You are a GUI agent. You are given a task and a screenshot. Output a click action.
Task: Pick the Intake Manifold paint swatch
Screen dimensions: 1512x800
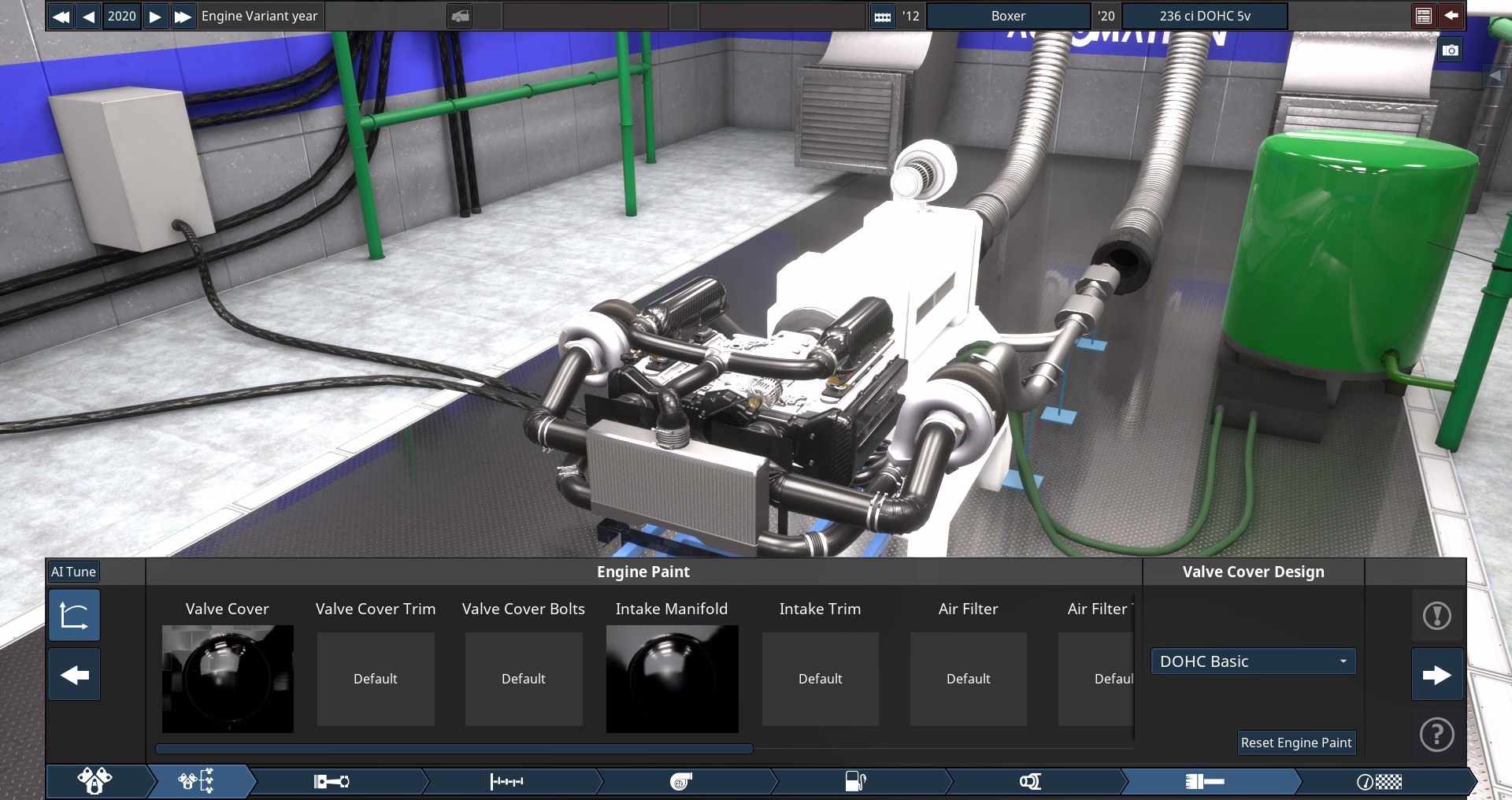pyautogui.click(x=672, y=679)
